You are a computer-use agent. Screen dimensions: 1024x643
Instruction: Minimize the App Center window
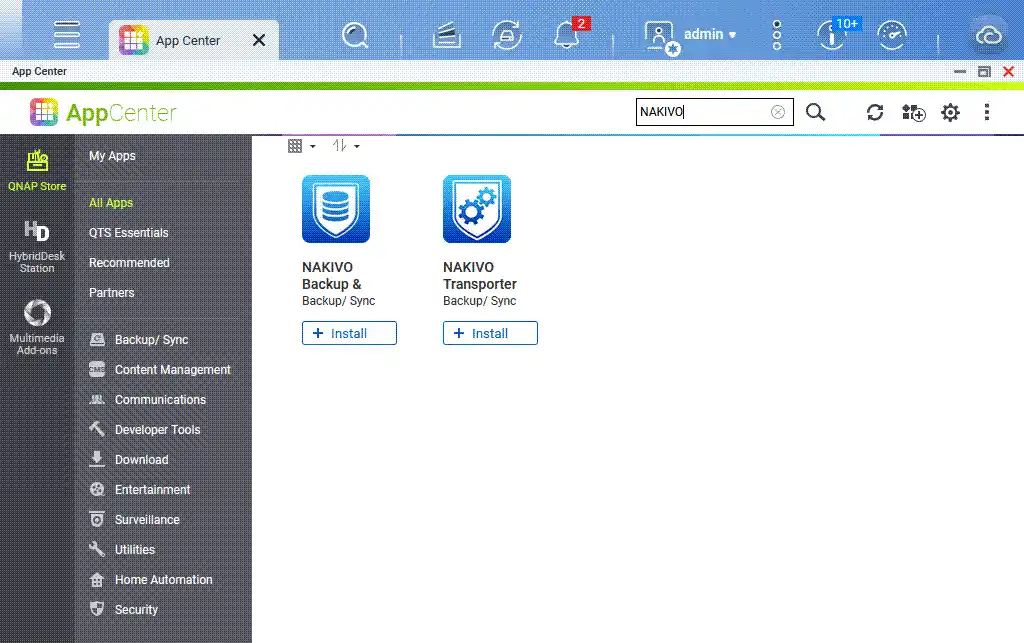point(959,71)
